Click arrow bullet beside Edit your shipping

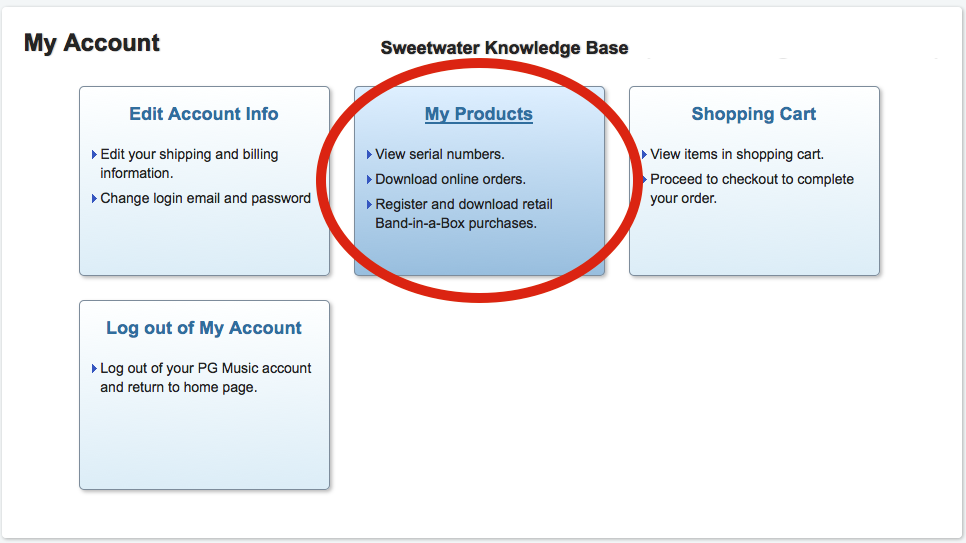click(x=94, y=154)
